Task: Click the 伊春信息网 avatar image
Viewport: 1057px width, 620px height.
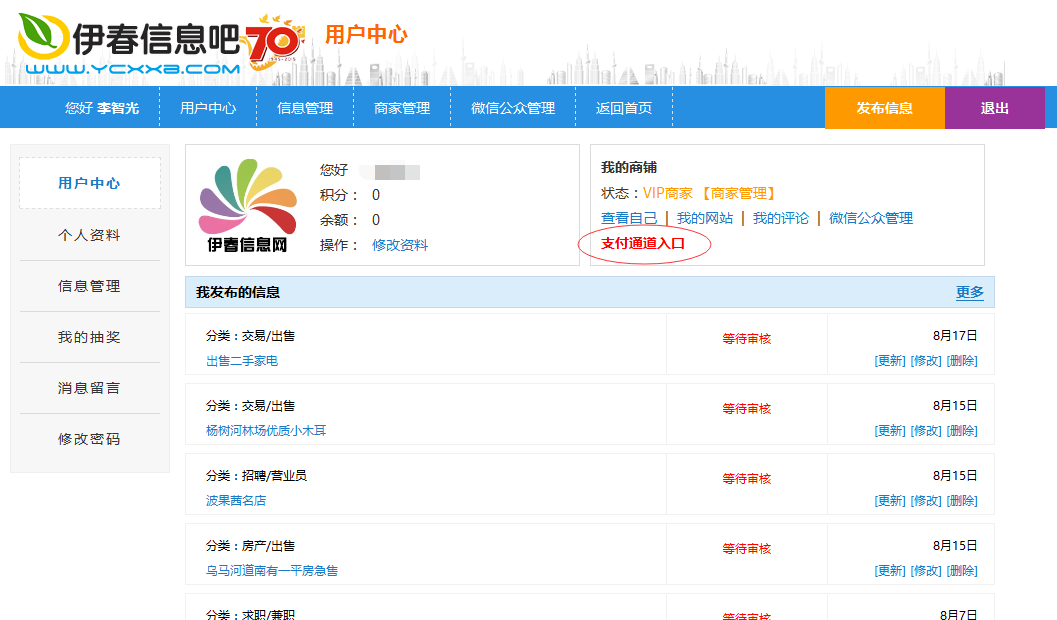Action: [x=248, y=206]
